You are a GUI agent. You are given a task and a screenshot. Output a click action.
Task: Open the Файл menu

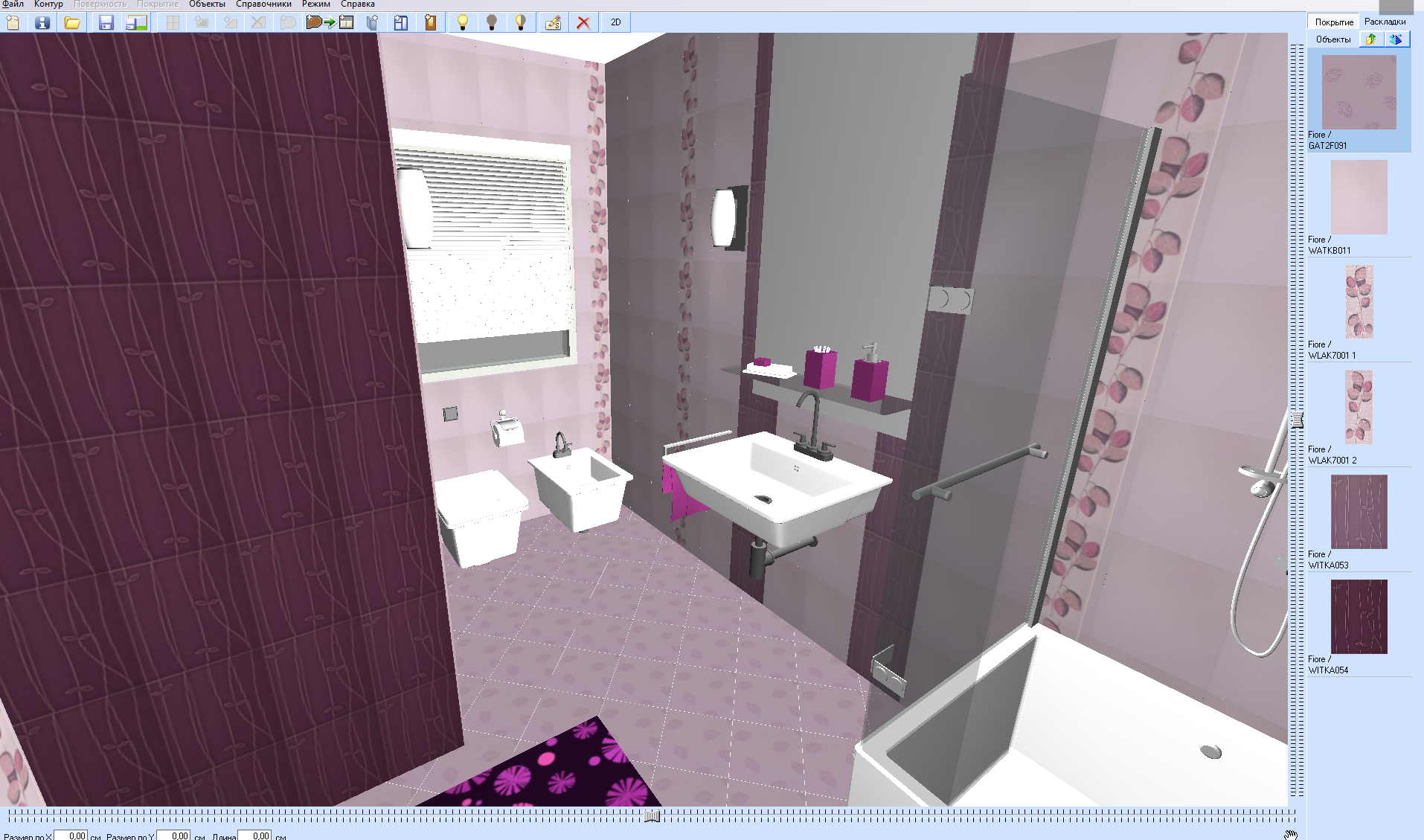click(13, 4)
